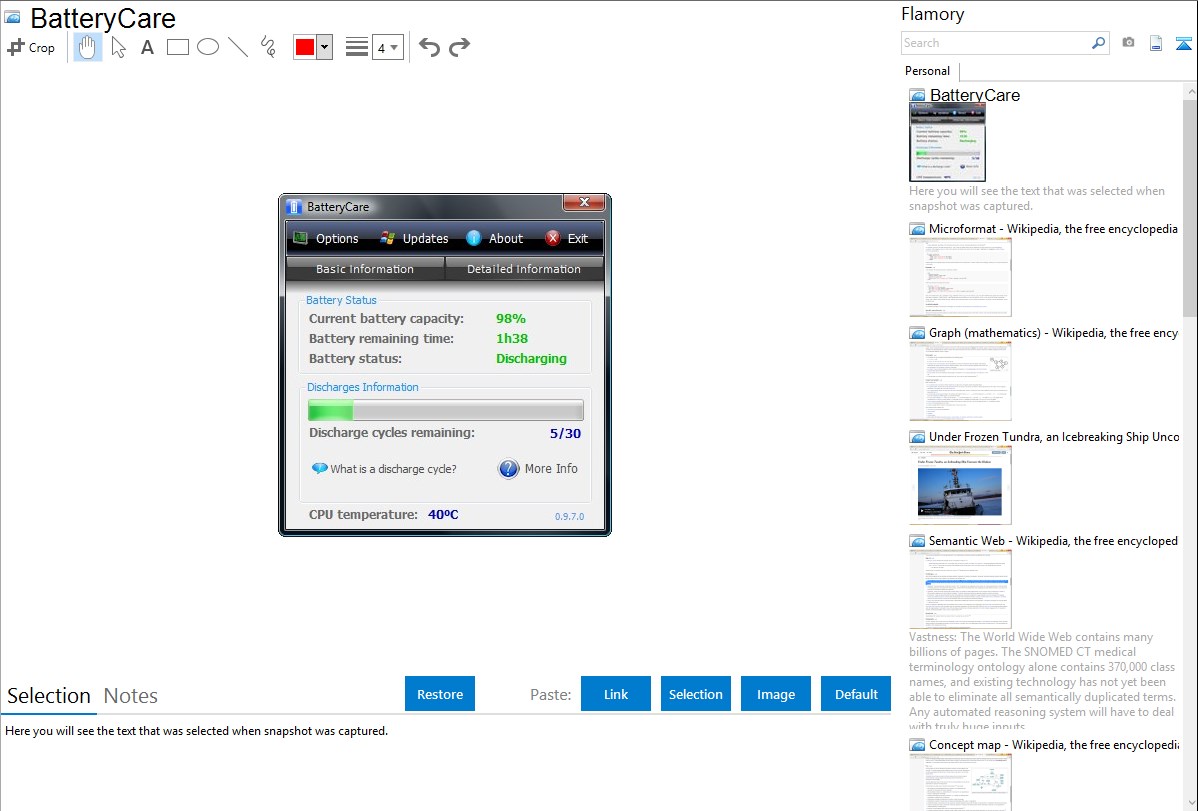
Task: Select the Crop tool
Action: pos(31,47)
